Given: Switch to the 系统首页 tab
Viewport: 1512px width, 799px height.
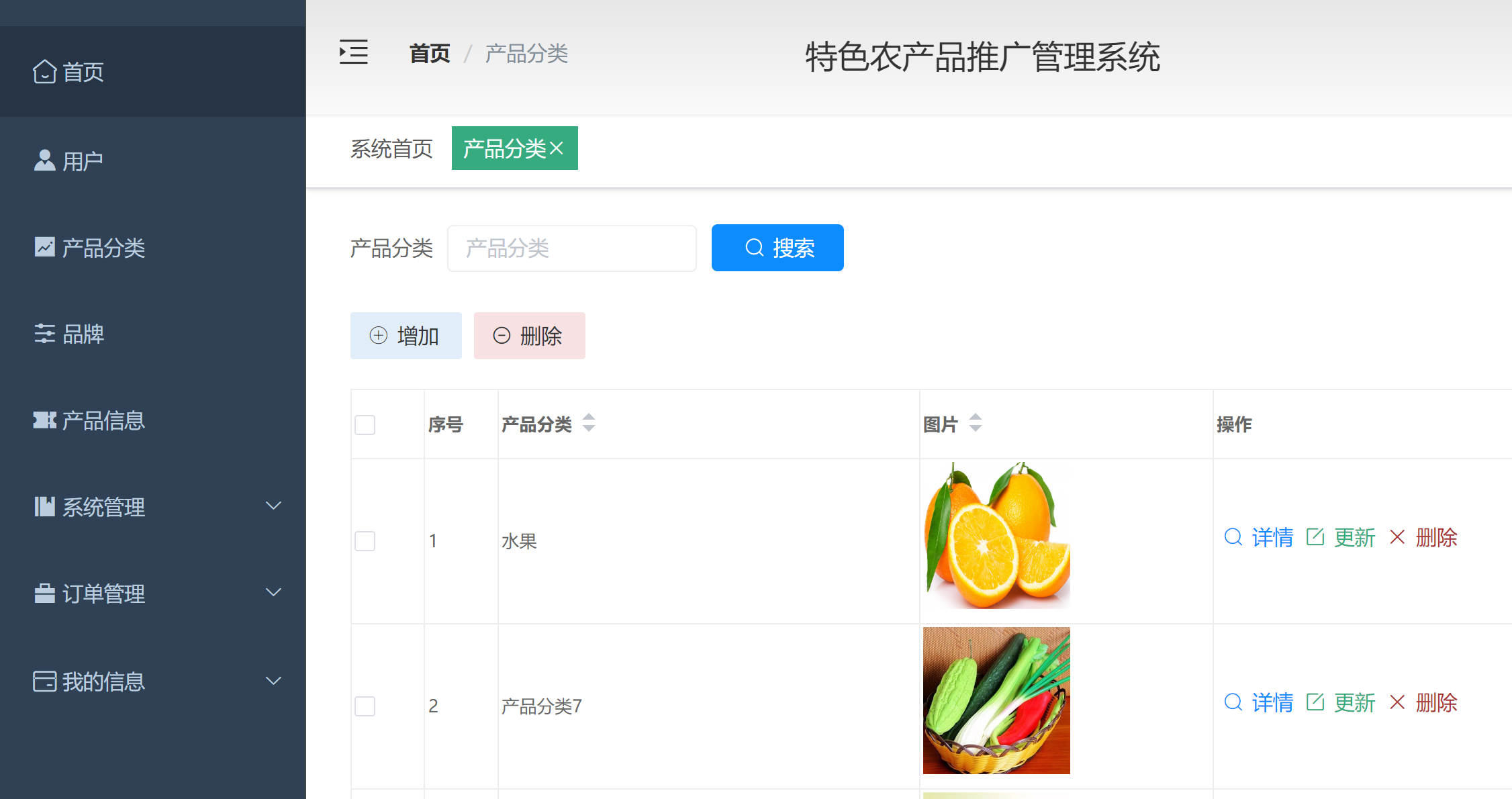Looking at the screenshot, I should tap(391, 148).
